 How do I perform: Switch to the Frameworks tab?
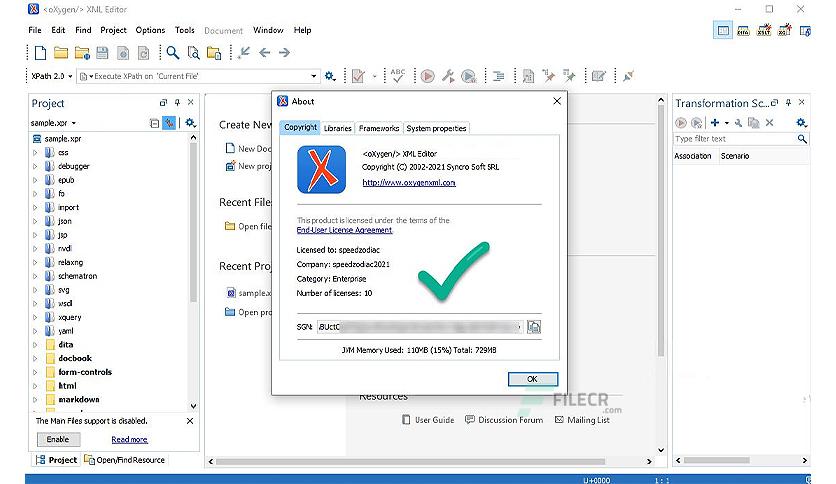click(379, 128)
